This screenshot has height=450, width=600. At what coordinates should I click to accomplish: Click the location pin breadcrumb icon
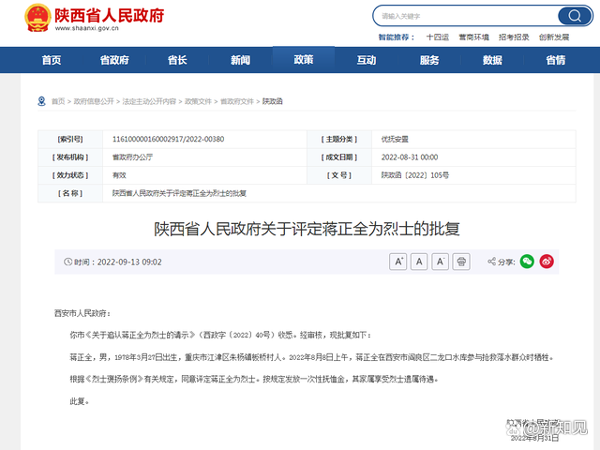[x=42, y=101]
